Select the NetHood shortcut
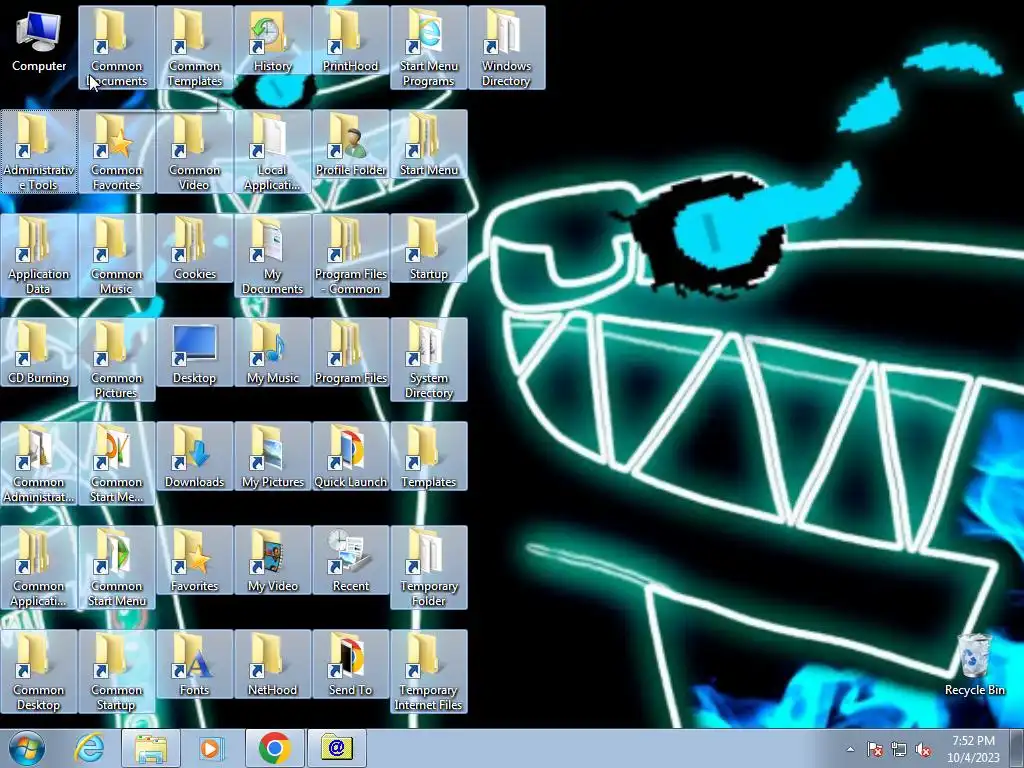This screenshot has height=768, width=1024. 272,664
